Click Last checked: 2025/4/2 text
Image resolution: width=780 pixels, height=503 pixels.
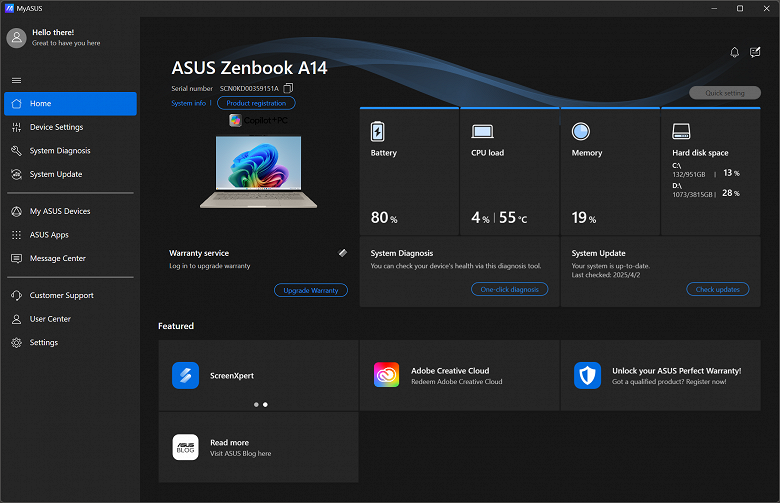[x=606, y=275]
